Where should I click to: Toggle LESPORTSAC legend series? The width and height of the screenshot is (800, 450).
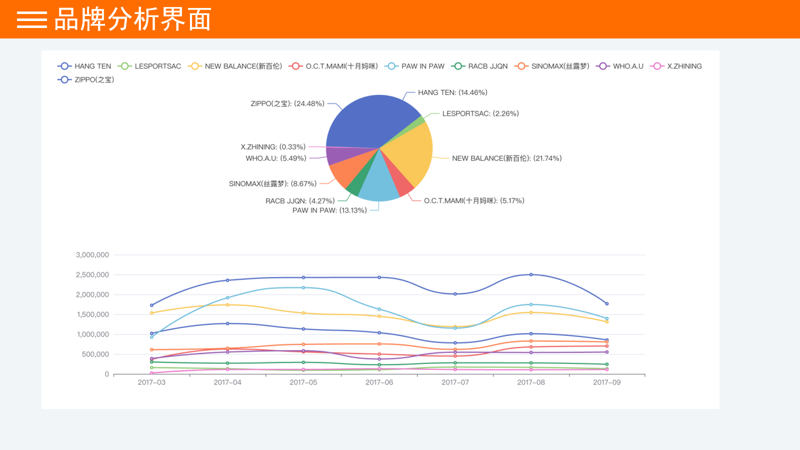click(x=149, y=66)
